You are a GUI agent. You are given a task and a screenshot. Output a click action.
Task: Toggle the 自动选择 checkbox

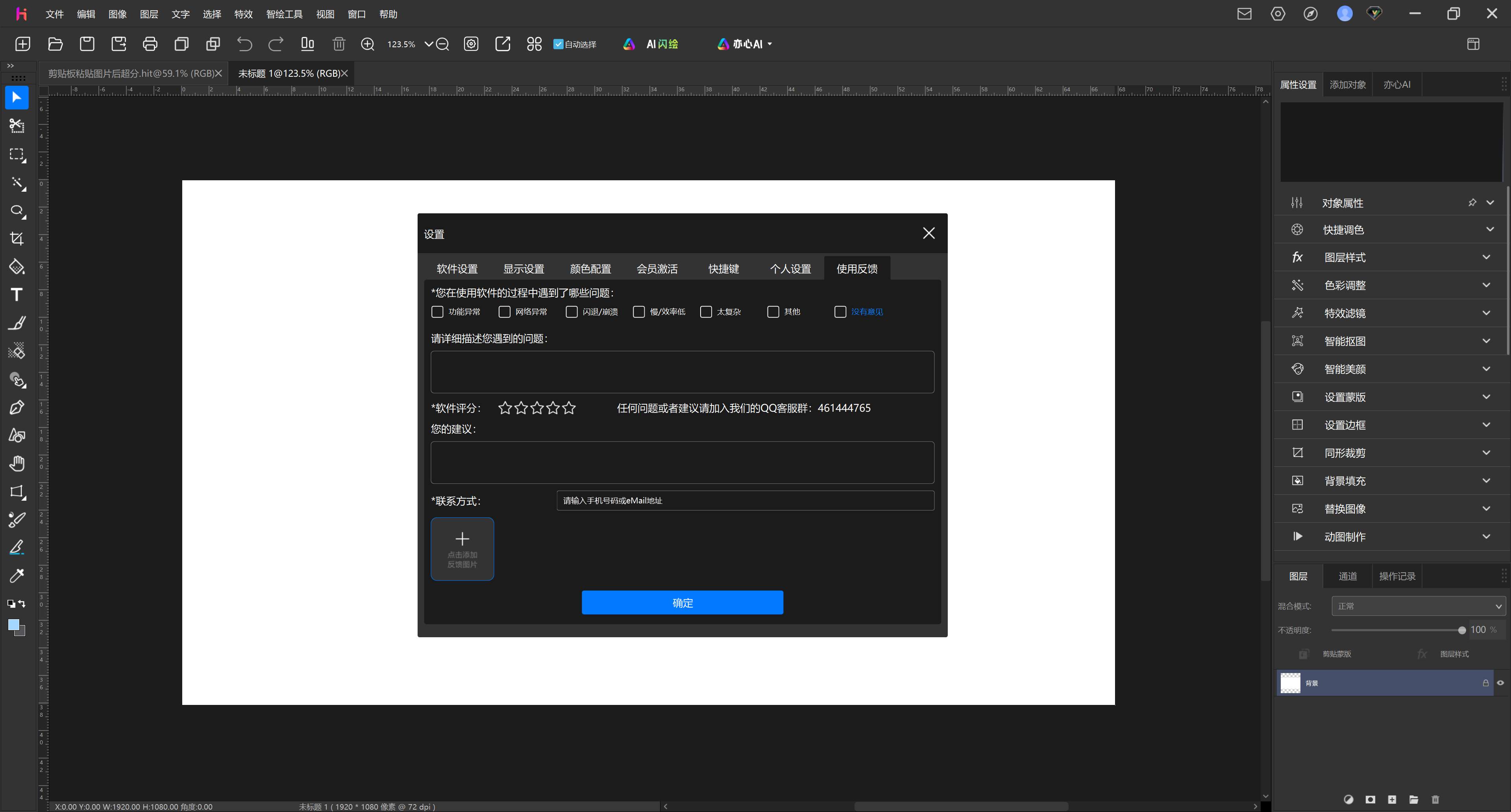559,44
